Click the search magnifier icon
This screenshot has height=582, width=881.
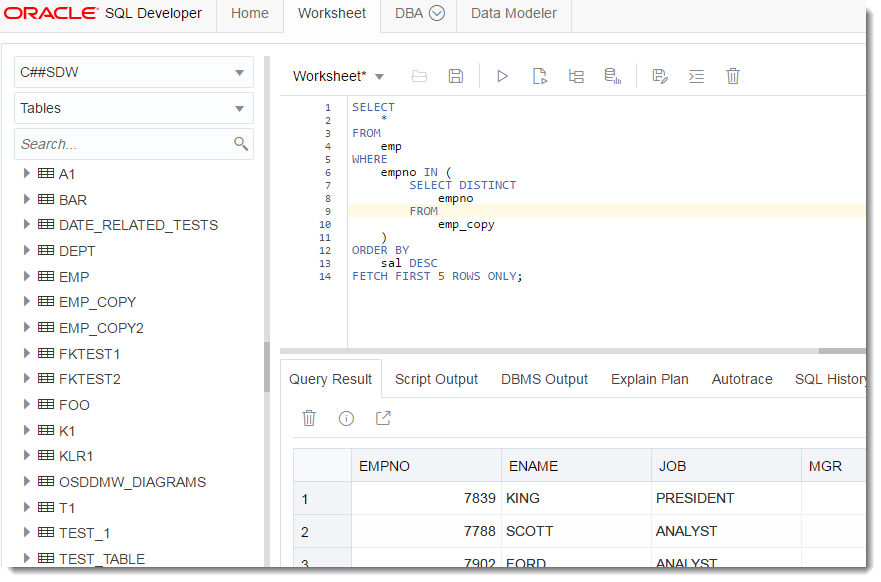[240, 144]
